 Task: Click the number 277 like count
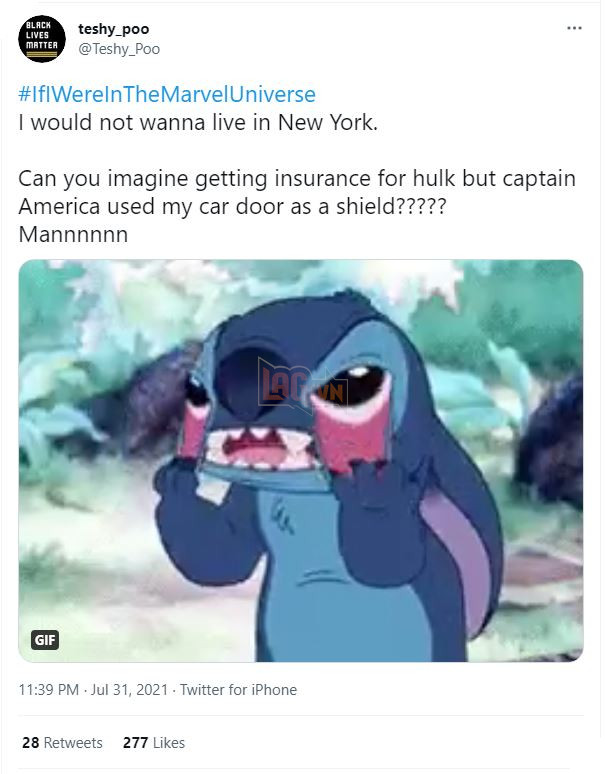135,742
